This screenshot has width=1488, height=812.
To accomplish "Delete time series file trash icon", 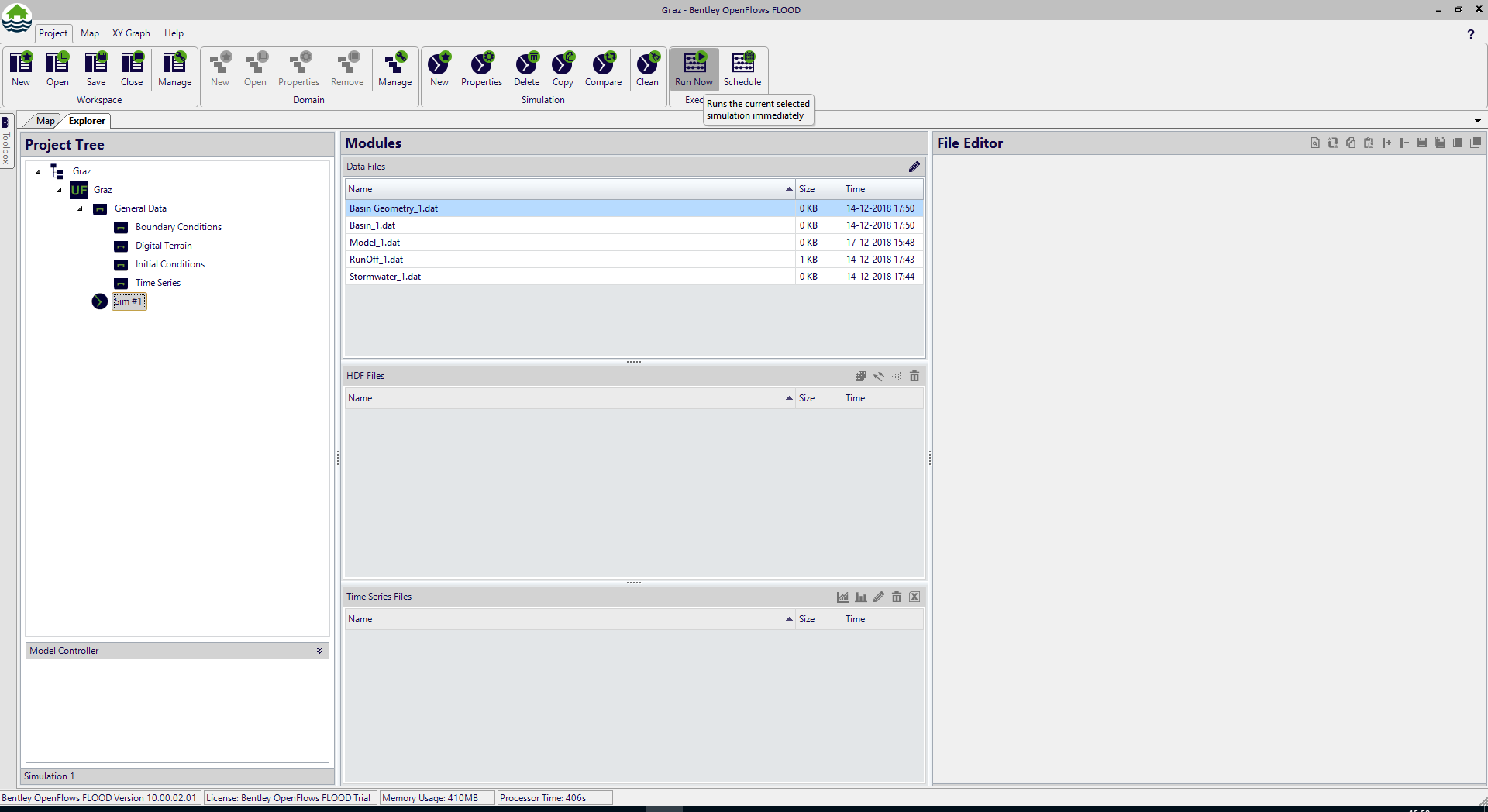I will click(897, 597).
